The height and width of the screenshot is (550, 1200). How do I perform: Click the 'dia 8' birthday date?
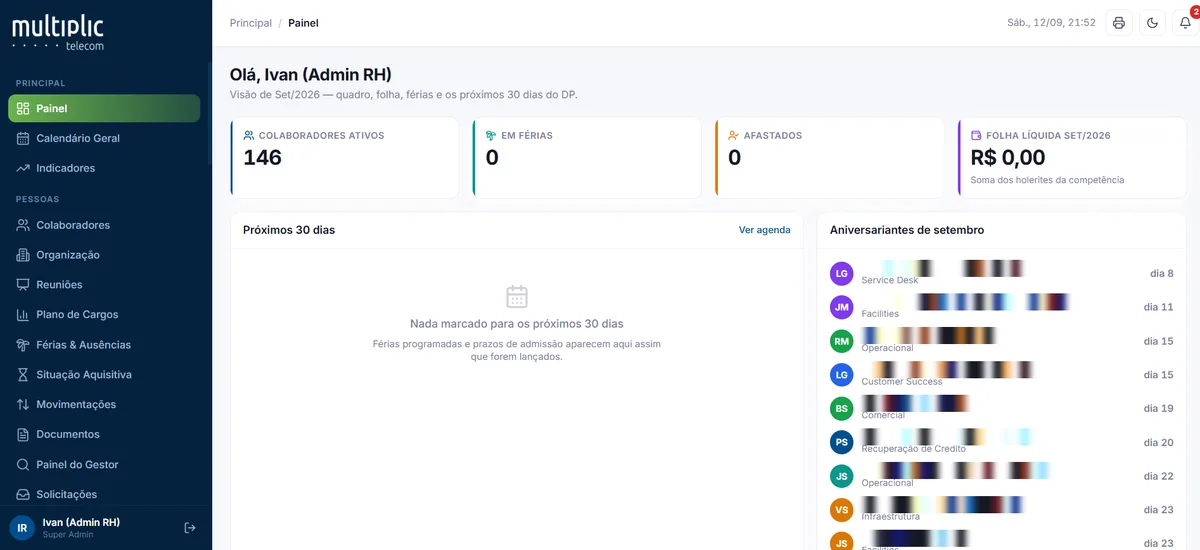(1161, 273)
